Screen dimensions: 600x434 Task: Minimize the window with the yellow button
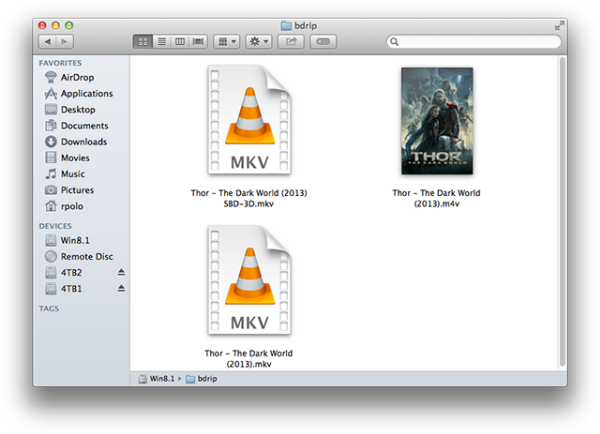[x=56, y=25]
